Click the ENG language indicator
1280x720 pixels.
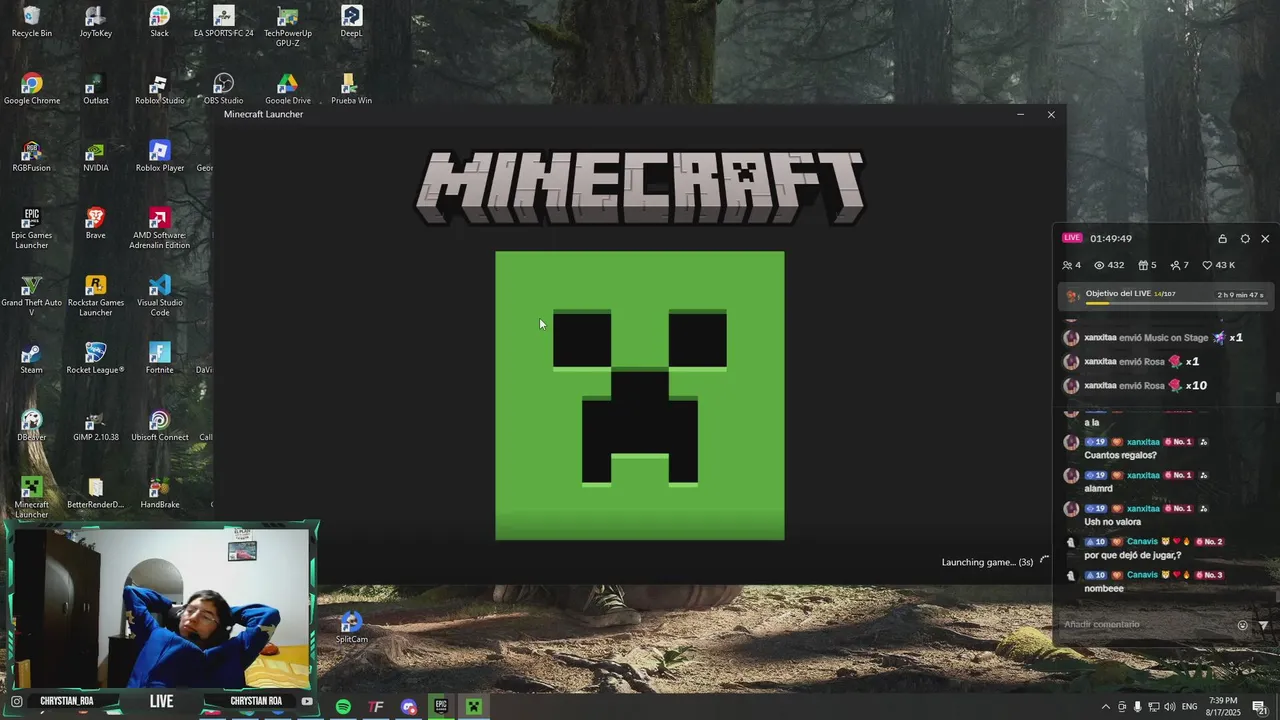(1190, 707)
